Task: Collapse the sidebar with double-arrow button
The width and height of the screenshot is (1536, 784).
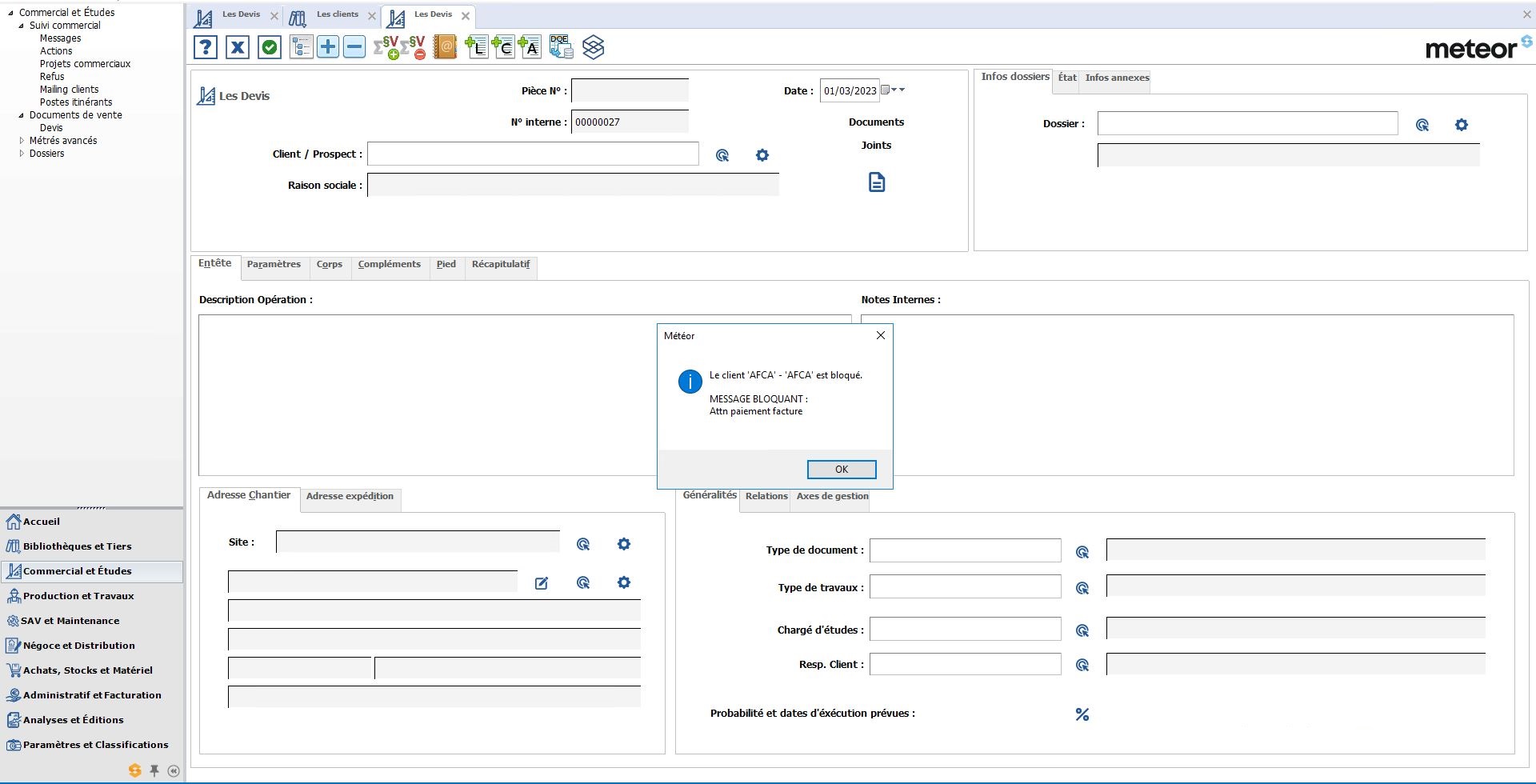Action: point(174,771)
